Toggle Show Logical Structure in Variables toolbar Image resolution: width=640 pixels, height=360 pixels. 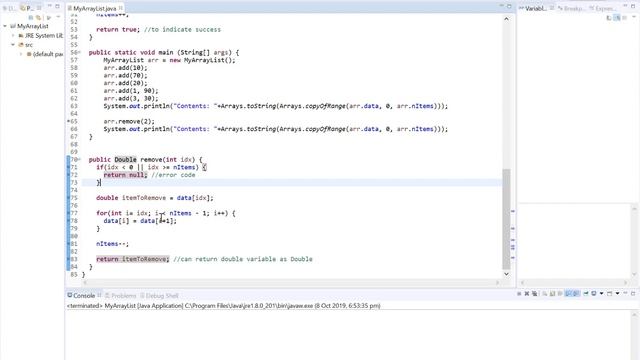[617, 18]
